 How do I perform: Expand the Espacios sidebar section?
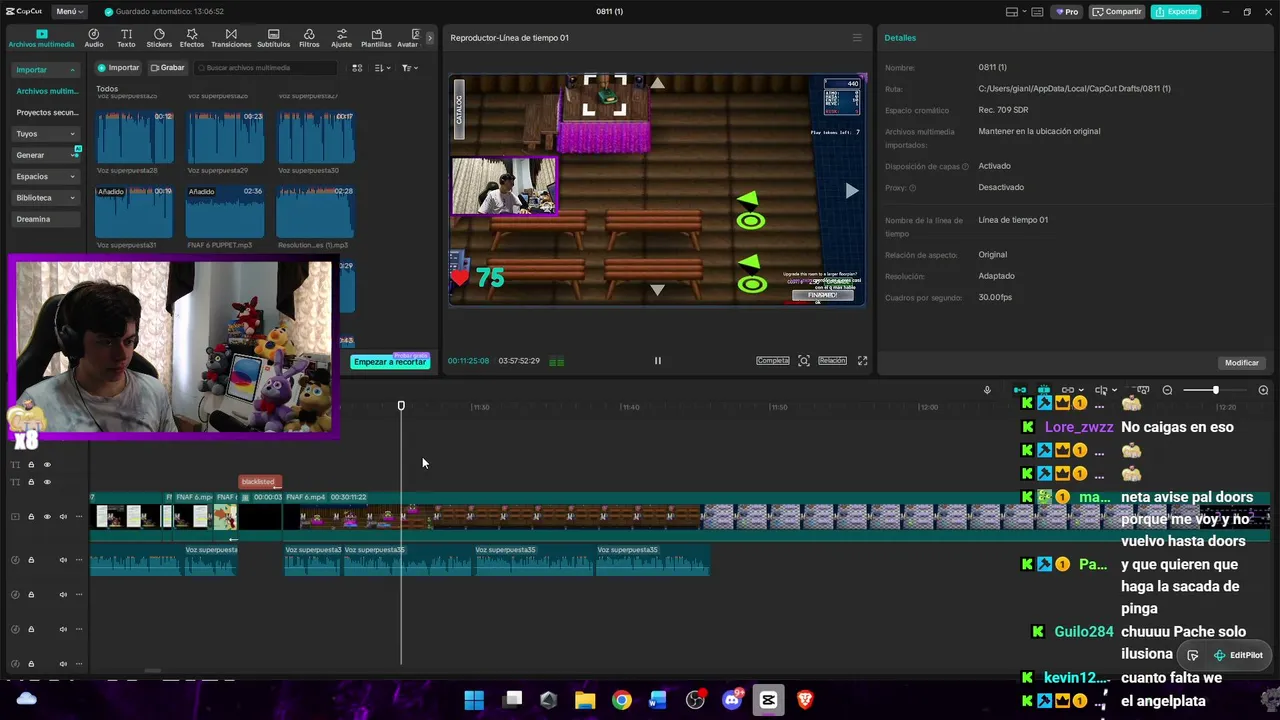[46, 176]
